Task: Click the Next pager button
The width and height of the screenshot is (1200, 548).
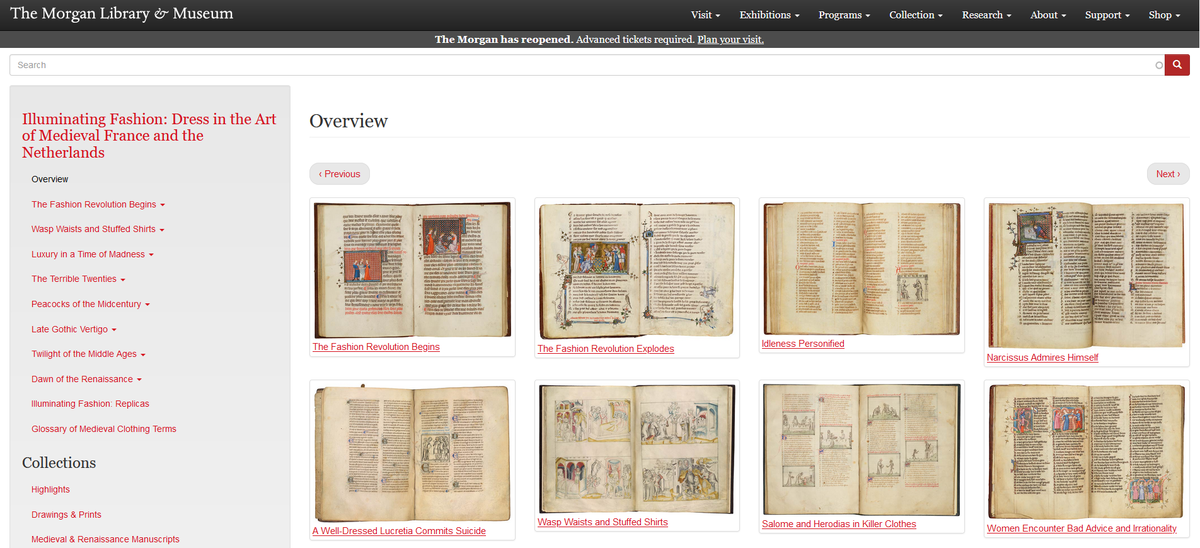Action: pos(1168,174)
